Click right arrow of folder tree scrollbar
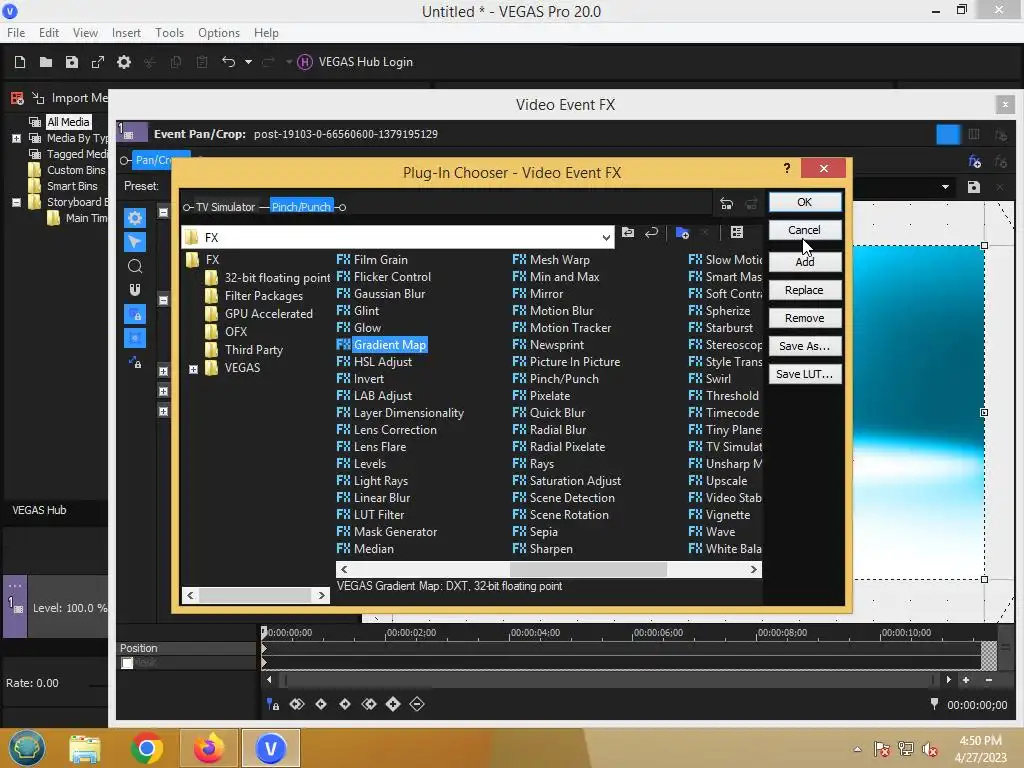This screenshot has height=768, width=1024. click(x=321, y=596)
